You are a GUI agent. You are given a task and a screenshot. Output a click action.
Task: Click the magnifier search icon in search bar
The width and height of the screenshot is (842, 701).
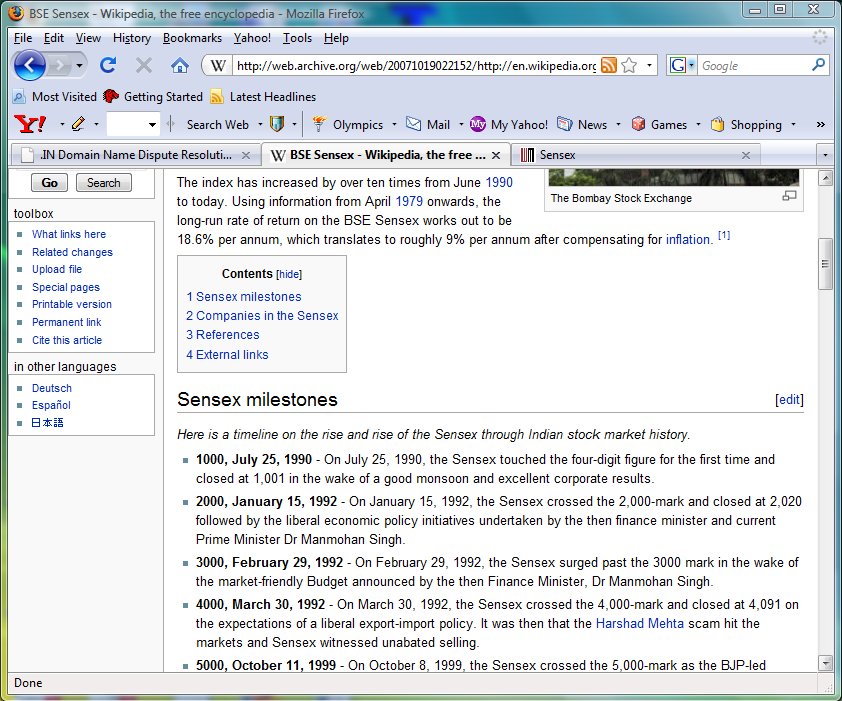click(818, 65)
